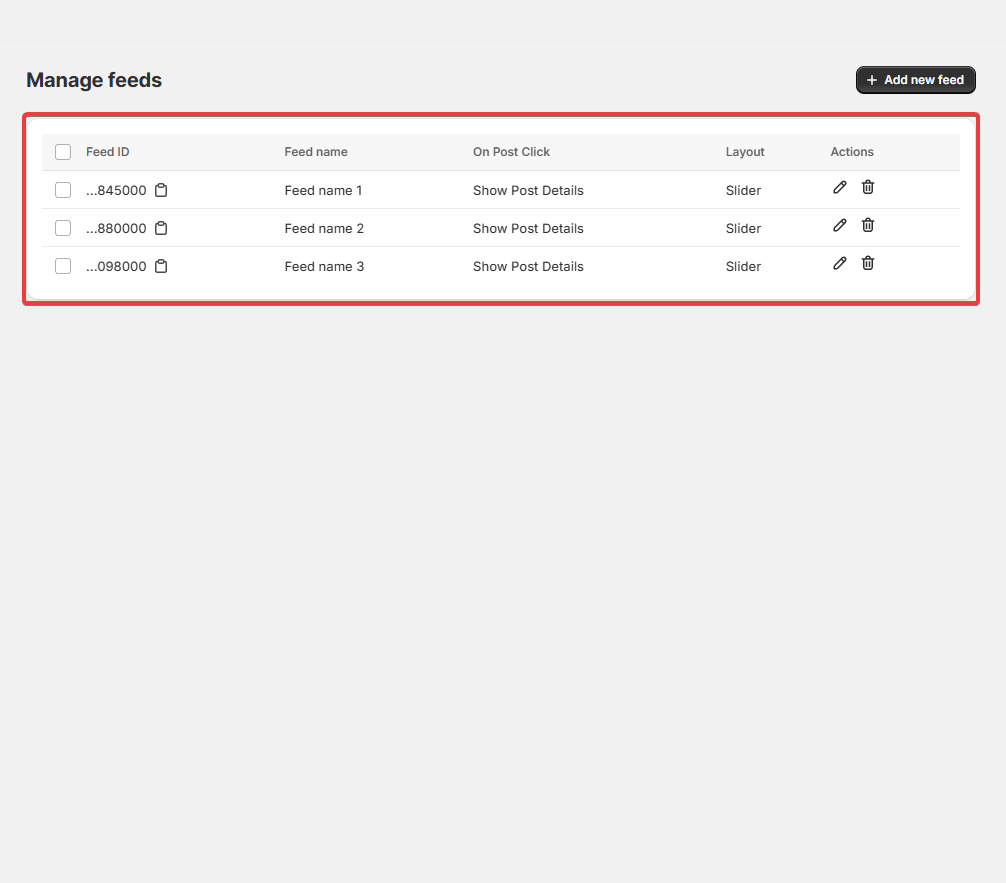Edit Feed name 2 using pencil icon
The image size is (1006, 883).
tap(840, 225)
